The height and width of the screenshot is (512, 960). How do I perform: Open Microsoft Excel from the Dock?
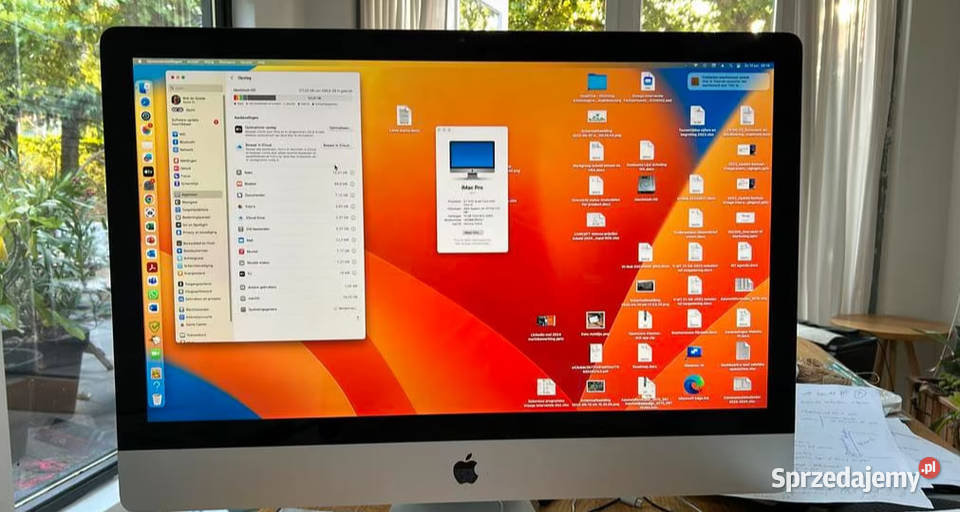point(150,226)
